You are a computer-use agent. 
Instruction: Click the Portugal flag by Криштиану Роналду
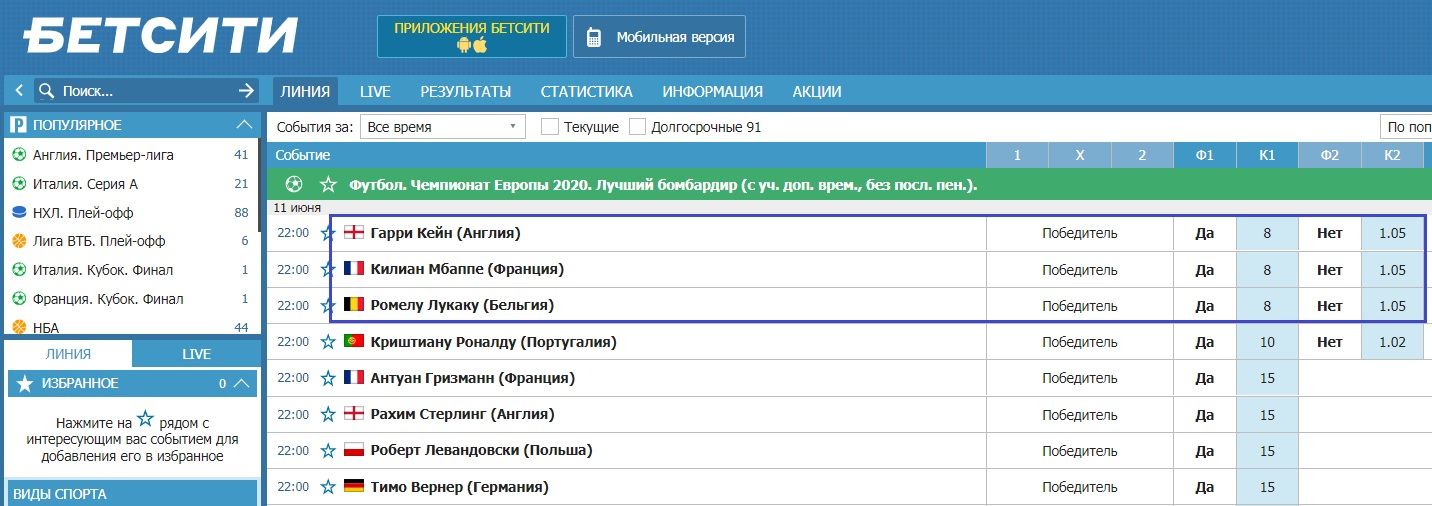click(354, 342)
